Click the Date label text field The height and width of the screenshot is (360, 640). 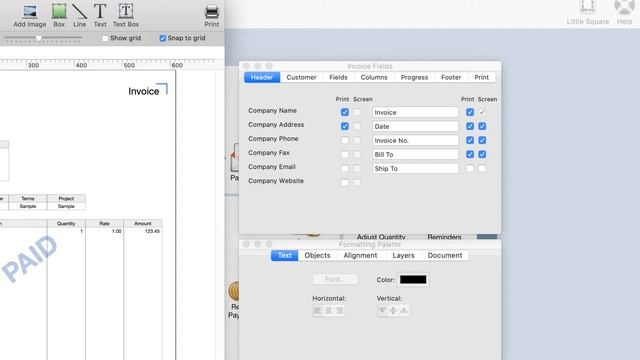pyautogui.click(x=415, y=127)
